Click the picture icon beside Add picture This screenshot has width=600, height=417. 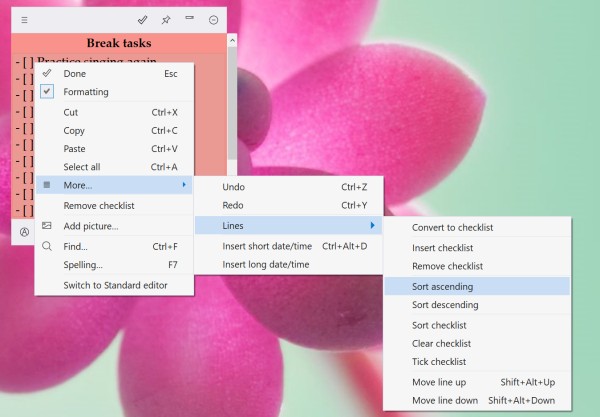[47, 226]
